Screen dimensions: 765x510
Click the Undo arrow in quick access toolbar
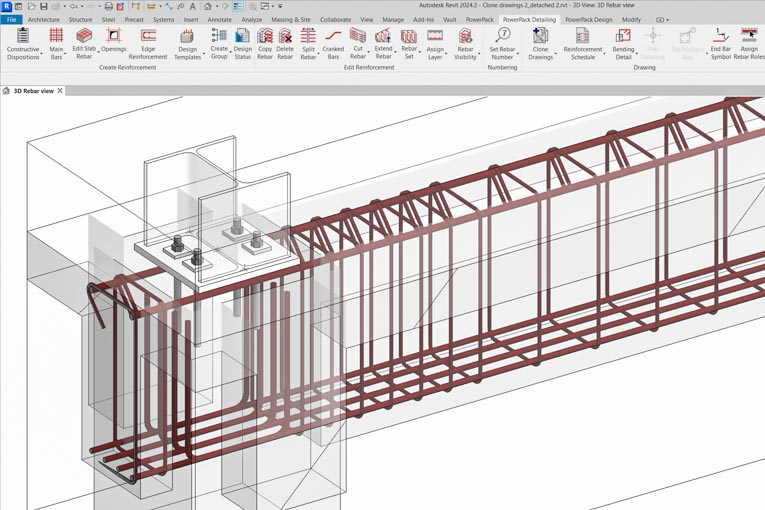click(x=73, y=6)
